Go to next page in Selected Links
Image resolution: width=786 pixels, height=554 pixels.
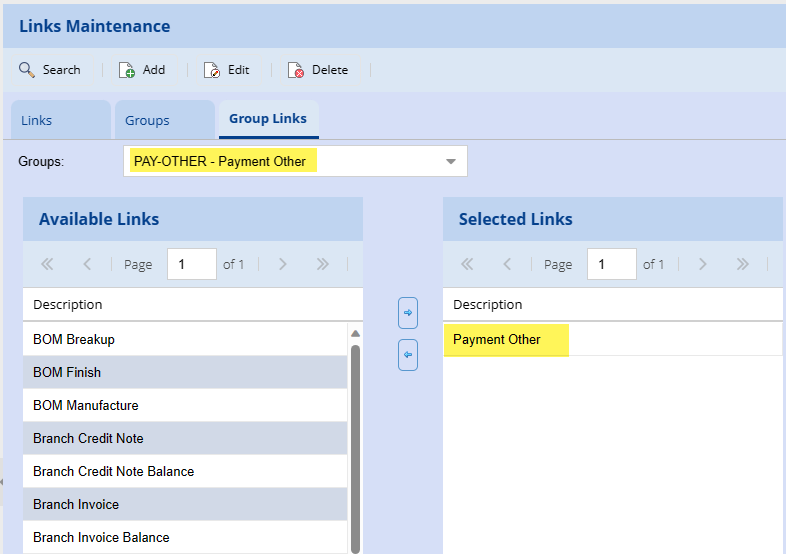pos(702,265)
